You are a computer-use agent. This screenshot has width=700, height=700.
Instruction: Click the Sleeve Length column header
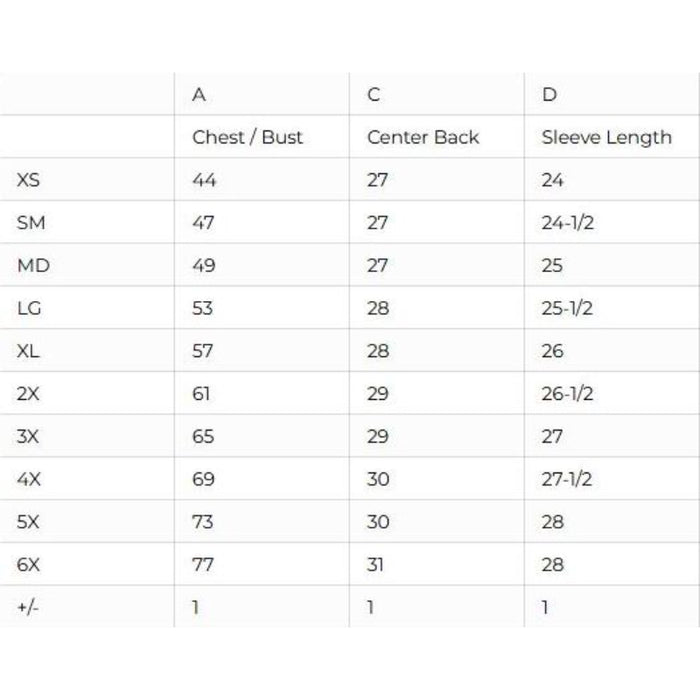pos(606,138)
